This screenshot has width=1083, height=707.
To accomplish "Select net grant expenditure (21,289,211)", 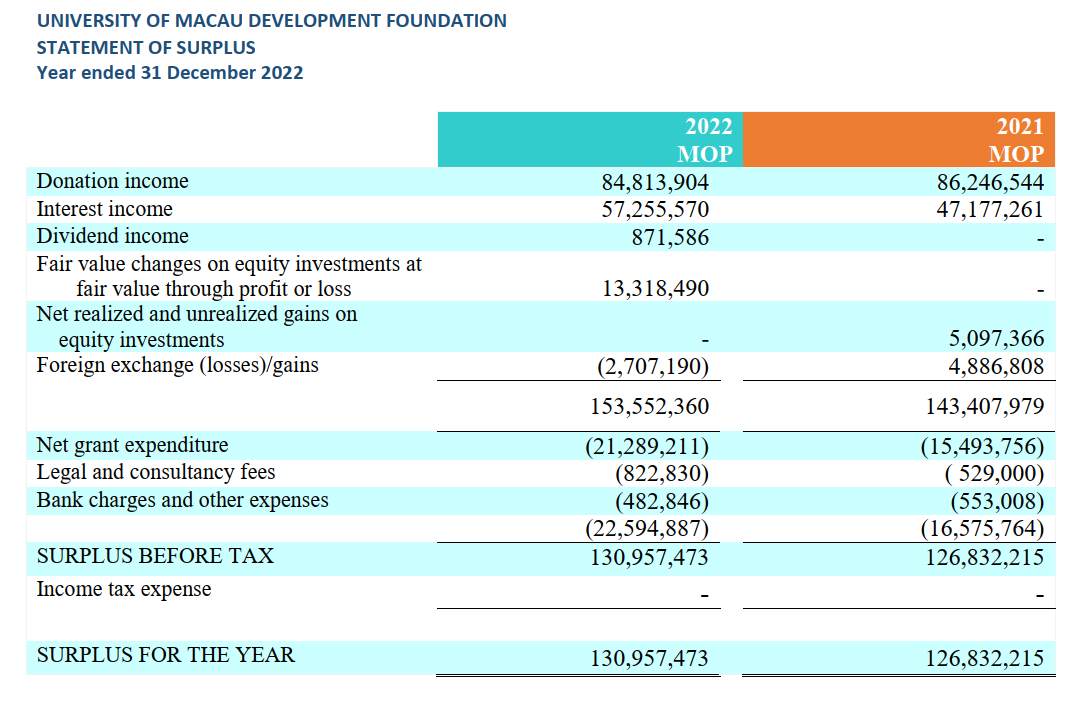I will (x=647, y=447).
